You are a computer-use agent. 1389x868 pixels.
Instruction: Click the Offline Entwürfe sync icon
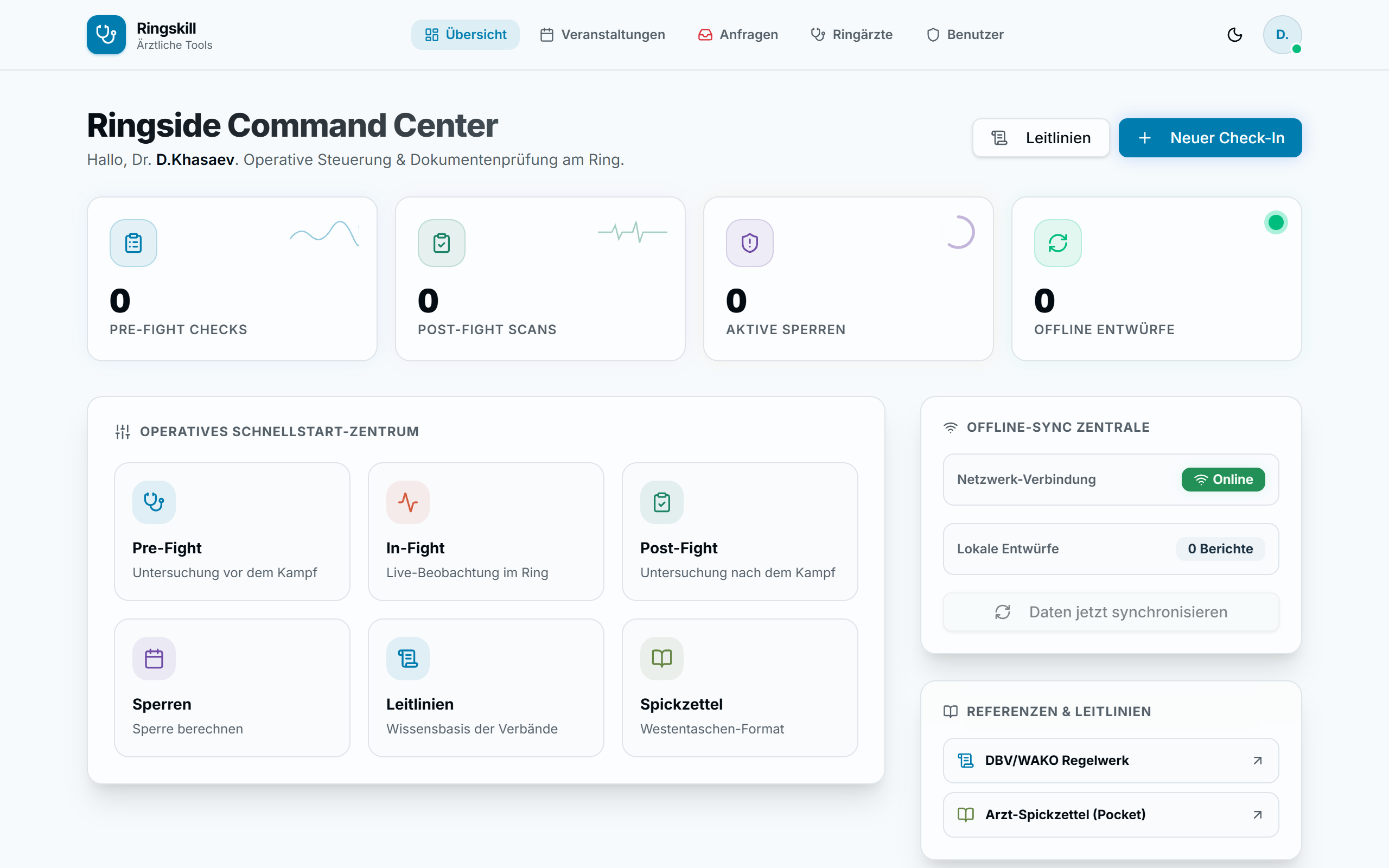(1058, 243)
